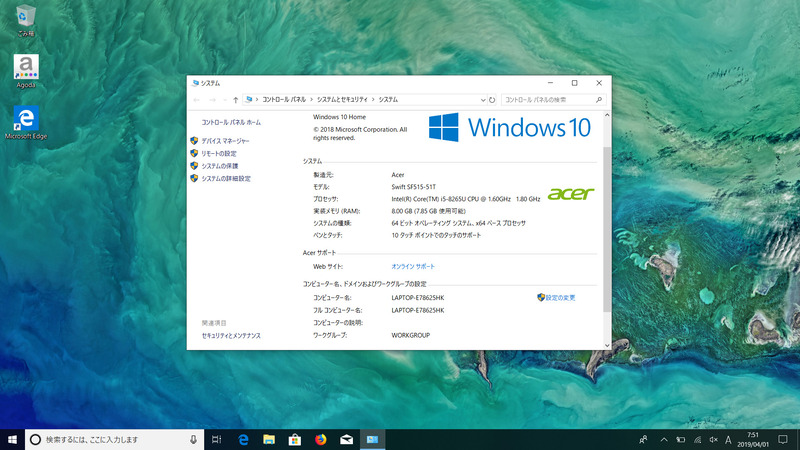Click the muted volume tray icon
This screenshot has height=450, width=800.
[x=713, y=439]
